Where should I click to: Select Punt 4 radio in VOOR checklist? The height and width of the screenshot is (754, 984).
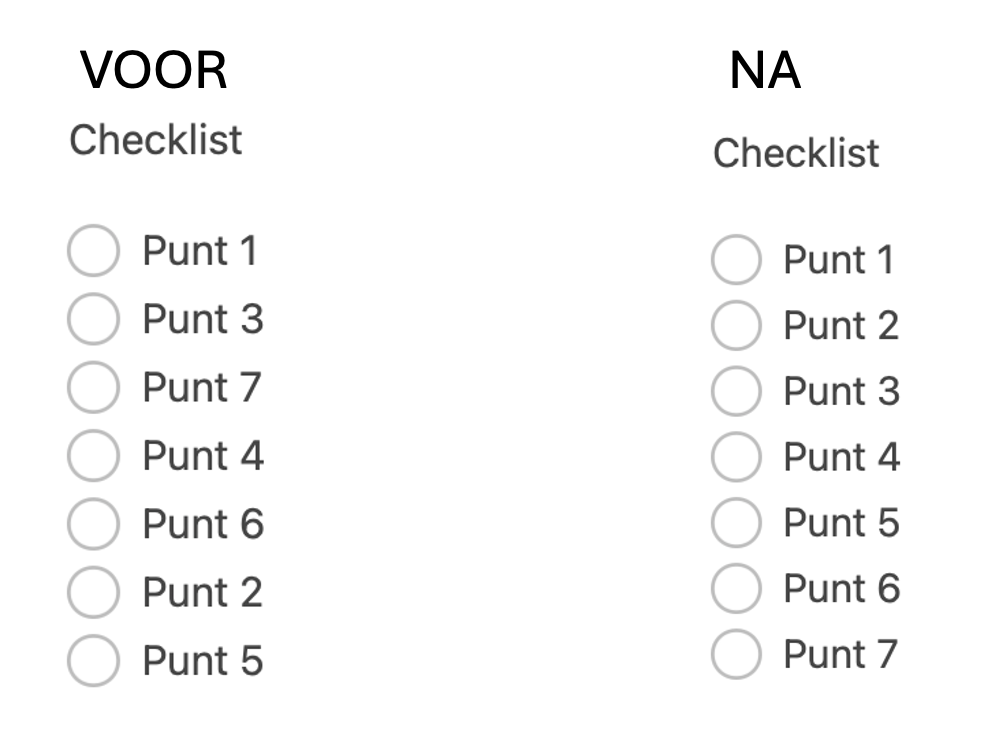[93, 456]
